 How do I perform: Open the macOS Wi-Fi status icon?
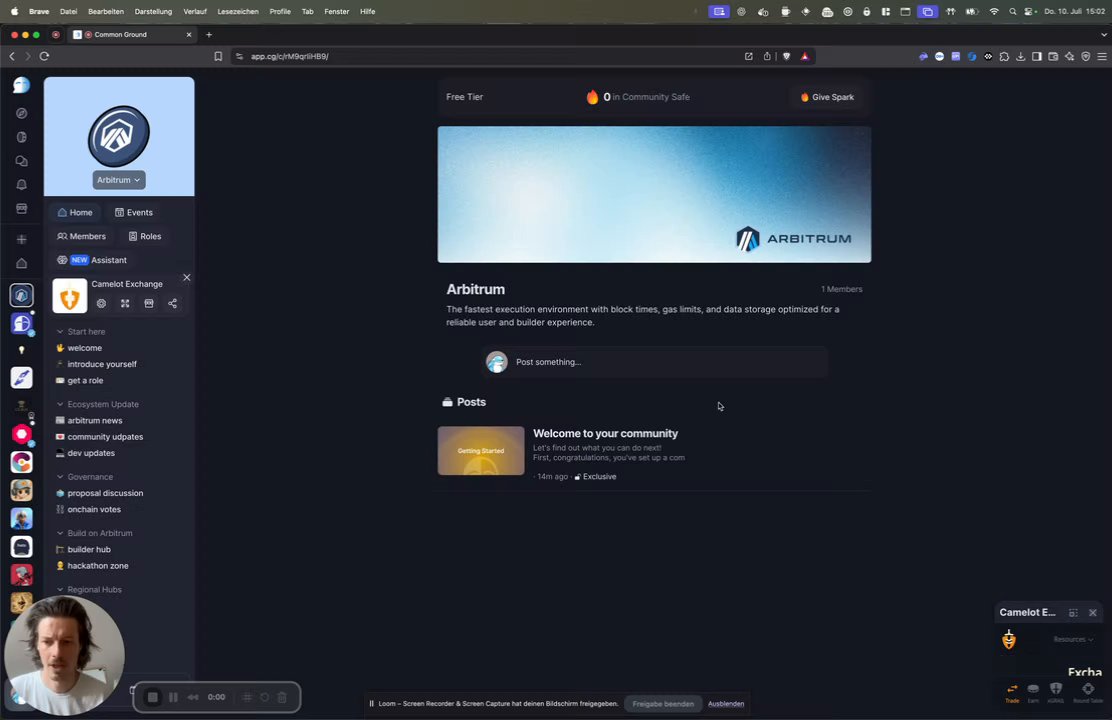(x=994, y=11)
